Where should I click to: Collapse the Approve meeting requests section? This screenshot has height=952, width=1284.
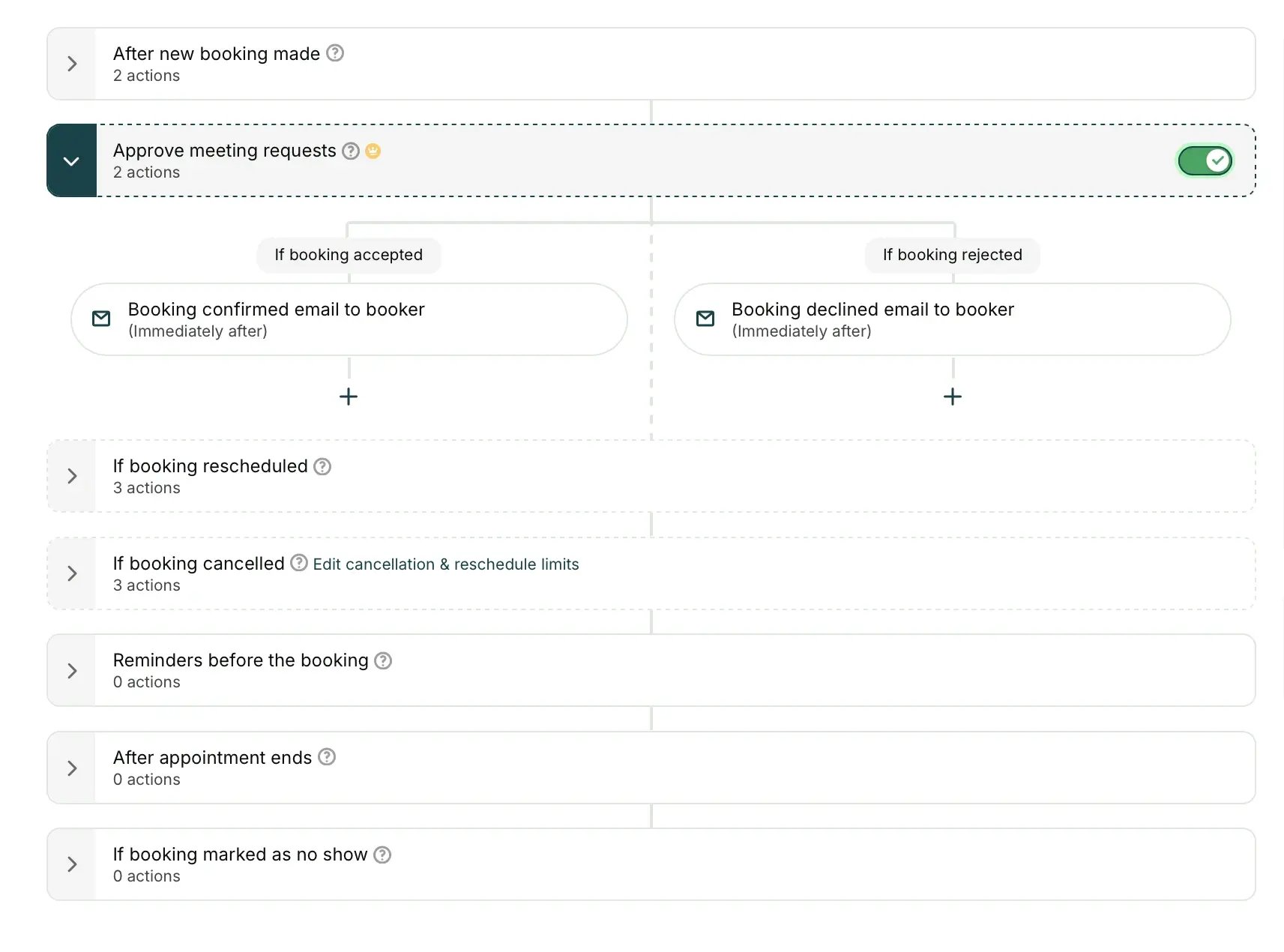pos(72,161)
